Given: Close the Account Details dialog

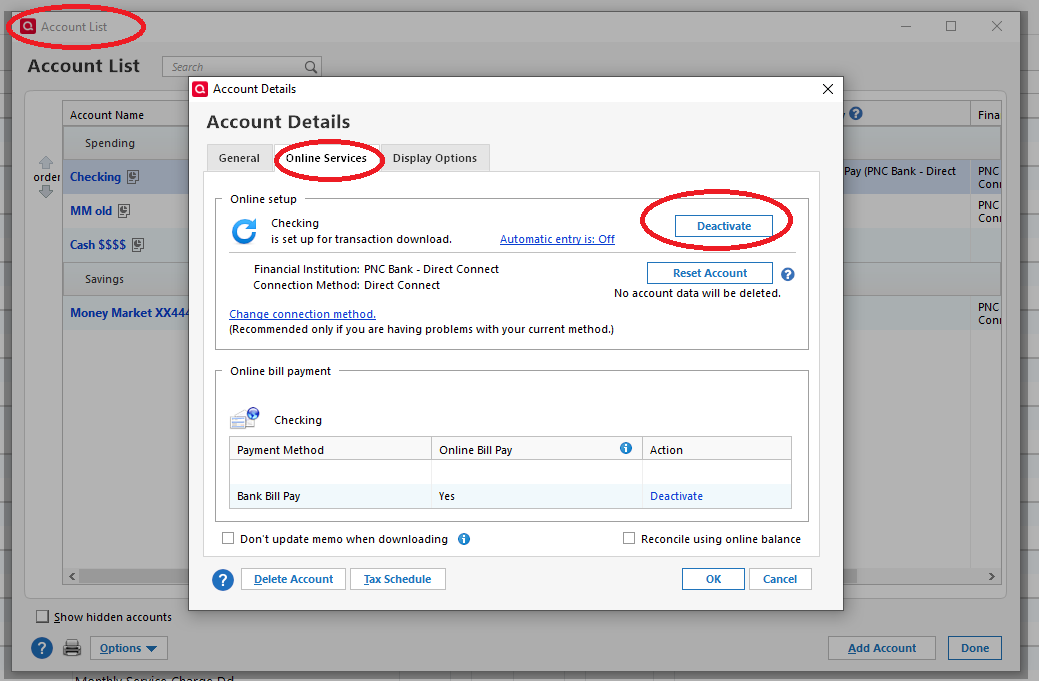Looking at the screenshot, I should (x=828, y=89).
